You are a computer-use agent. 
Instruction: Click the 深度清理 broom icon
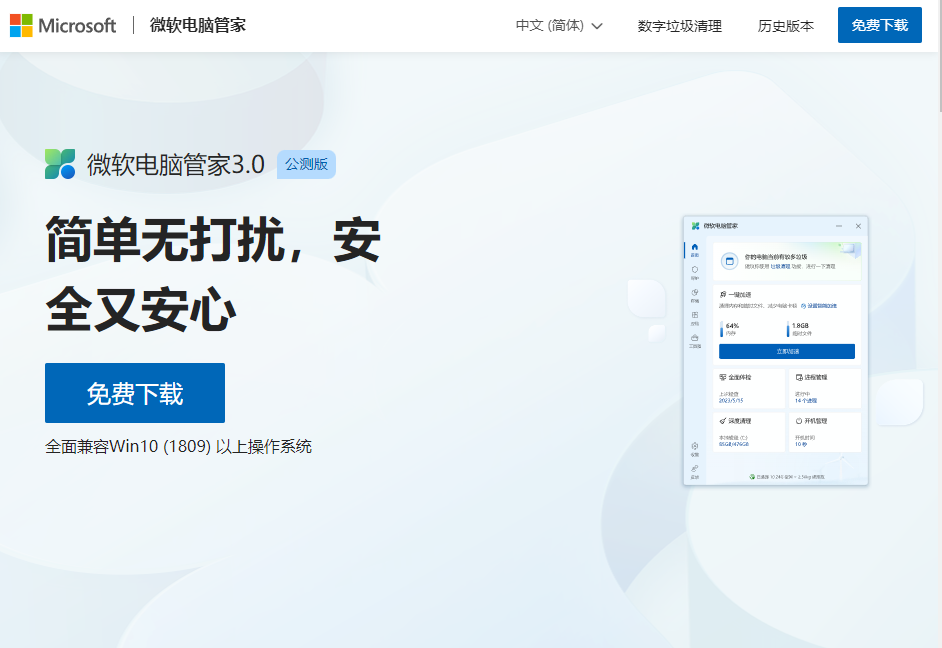(722, 420)
